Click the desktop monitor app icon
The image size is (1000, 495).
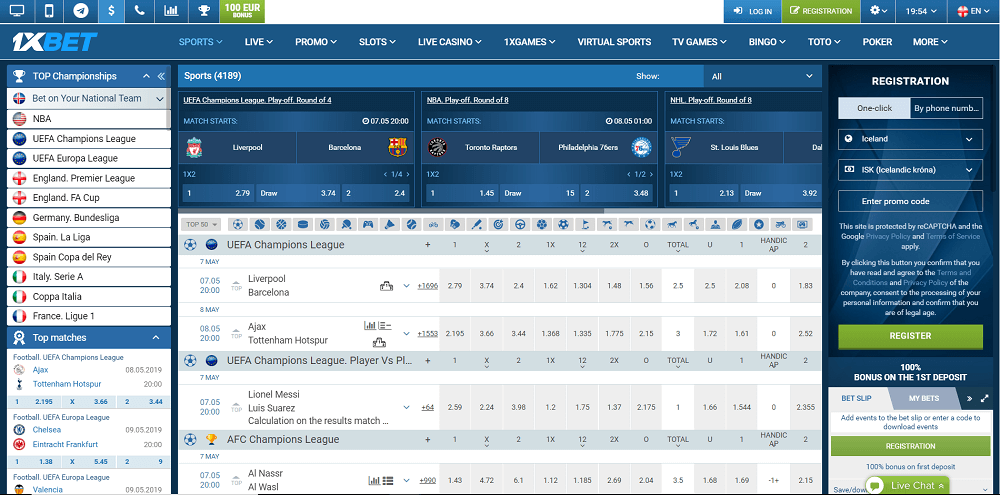coord(18,11)
